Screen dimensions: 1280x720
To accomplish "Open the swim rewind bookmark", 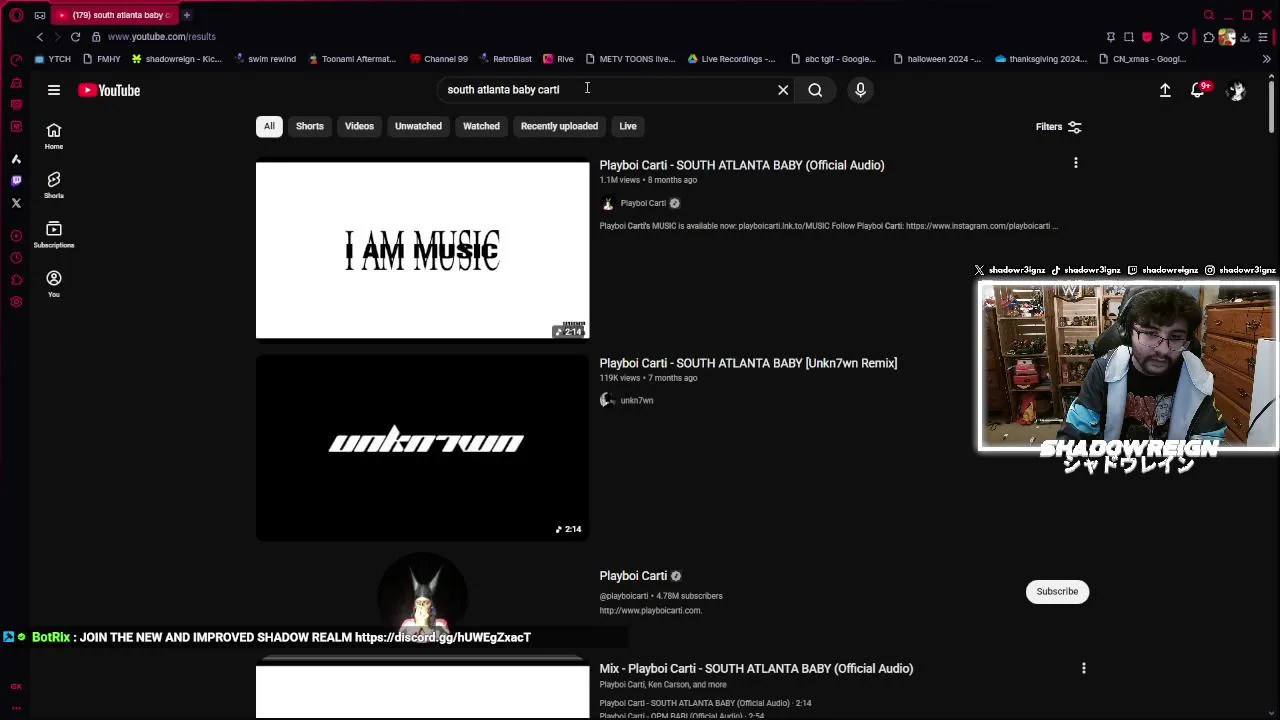I will tap(265, 59).
